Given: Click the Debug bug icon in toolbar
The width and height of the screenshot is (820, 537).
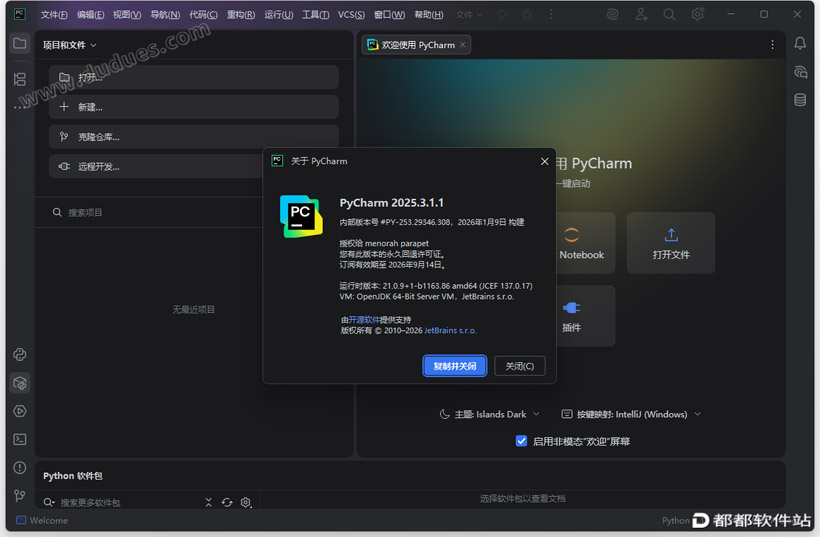Looking at the screenshot, I should pos(527,15).
